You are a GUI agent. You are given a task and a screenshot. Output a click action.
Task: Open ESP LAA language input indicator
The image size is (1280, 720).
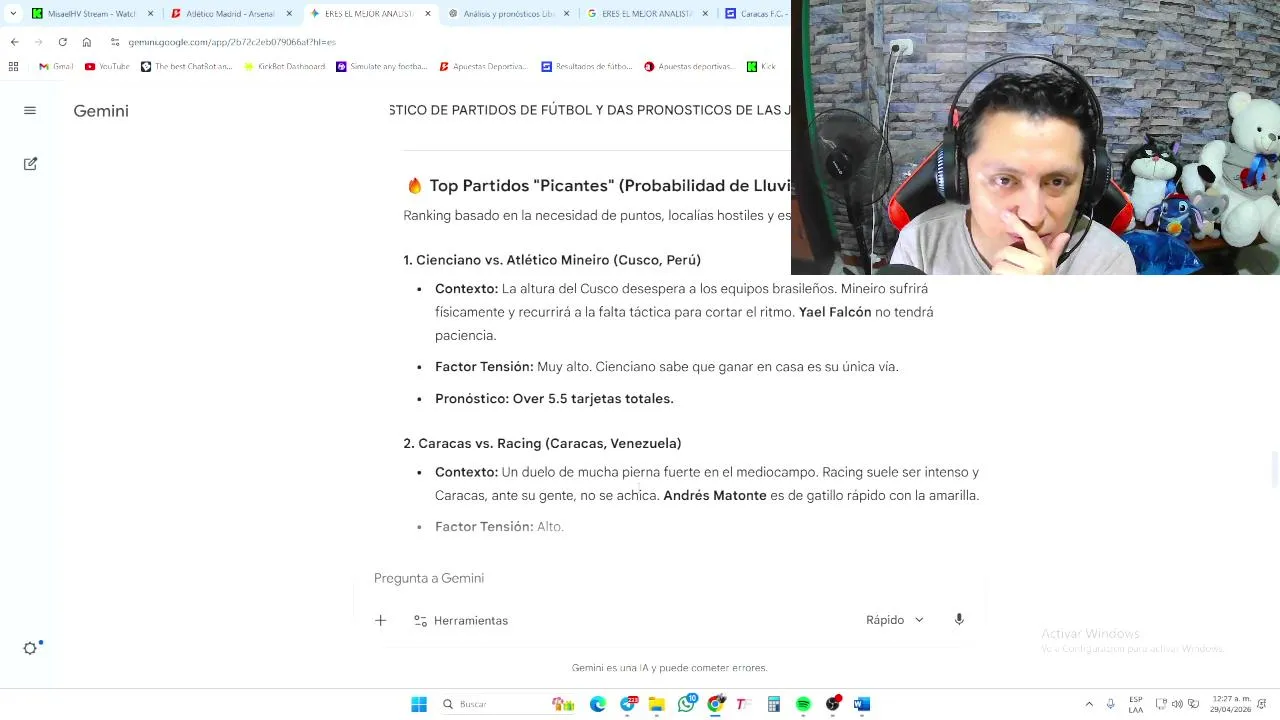(x=1136, y=704)
